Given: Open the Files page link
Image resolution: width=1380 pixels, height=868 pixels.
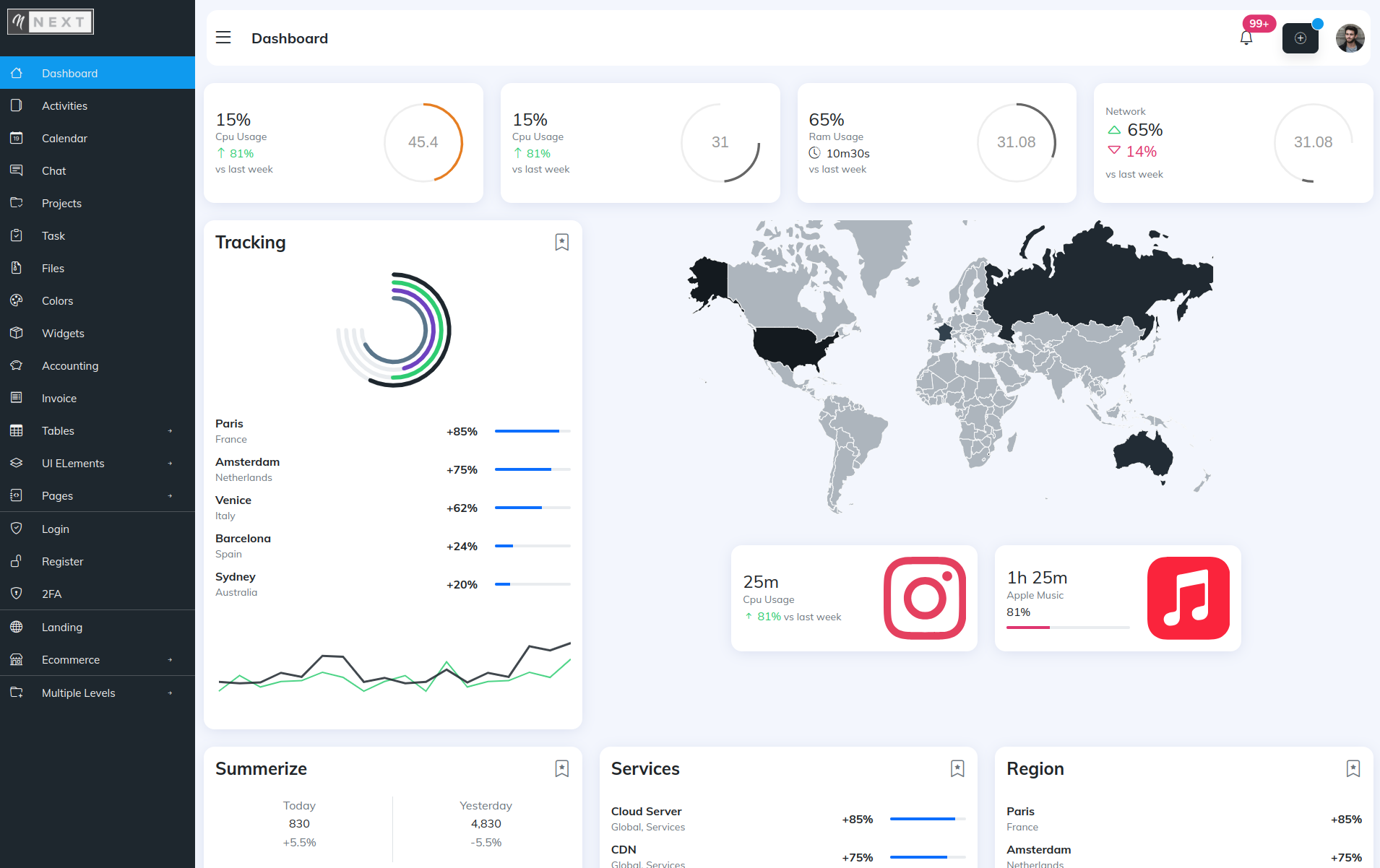Looking at the screenshot, I should (x=98, y=268).
